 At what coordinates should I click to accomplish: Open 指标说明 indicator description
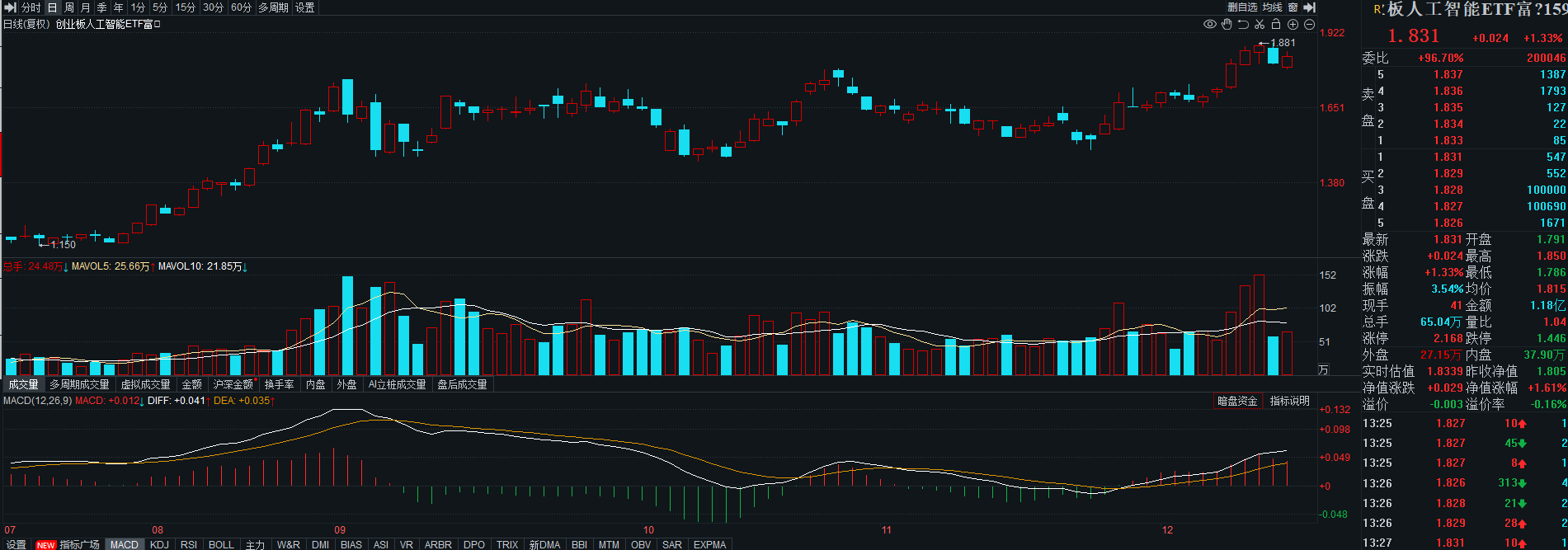(x=1290, y=401)
